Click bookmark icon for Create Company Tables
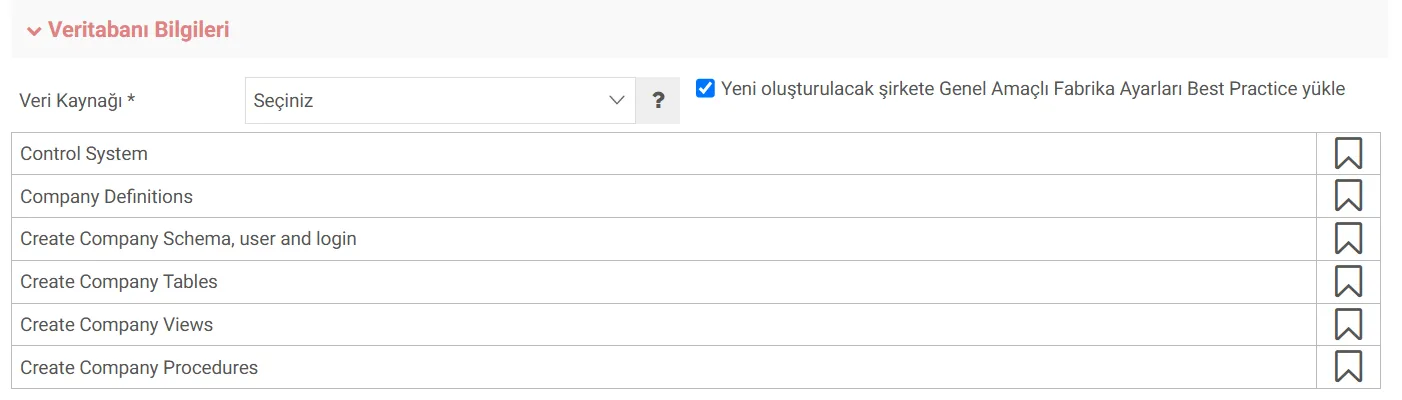Viewport: 1402px width, 400px height. pos(1348,282)
